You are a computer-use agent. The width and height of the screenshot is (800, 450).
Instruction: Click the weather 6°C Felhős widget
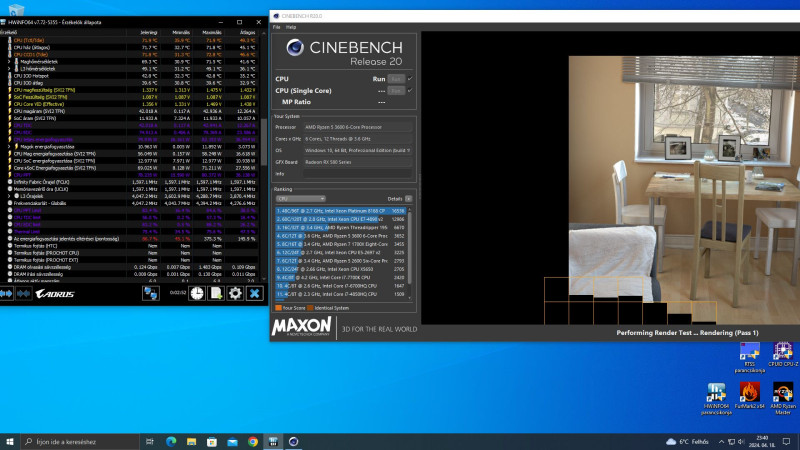tap(688, 441)
